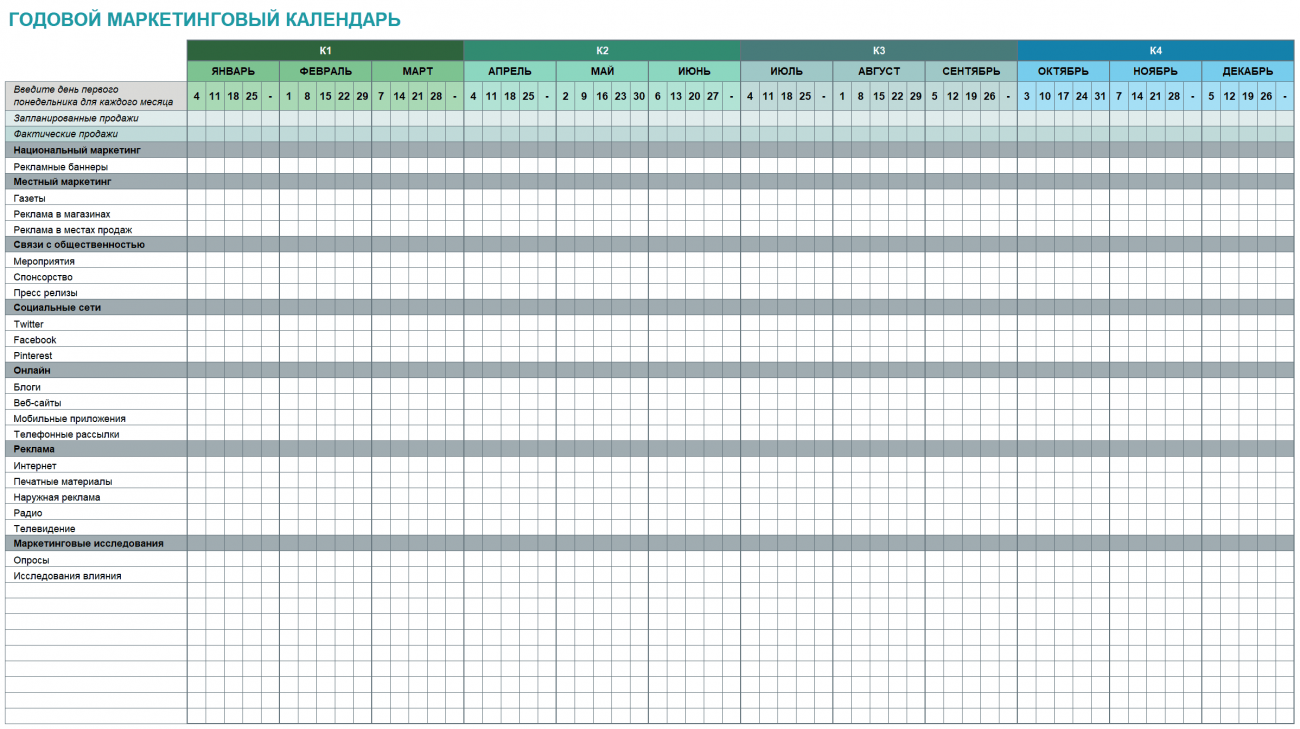This screenshot has height=729, width=1300.
Task: Click date 6 under ИЮНЬ
Action: (658, 96)
